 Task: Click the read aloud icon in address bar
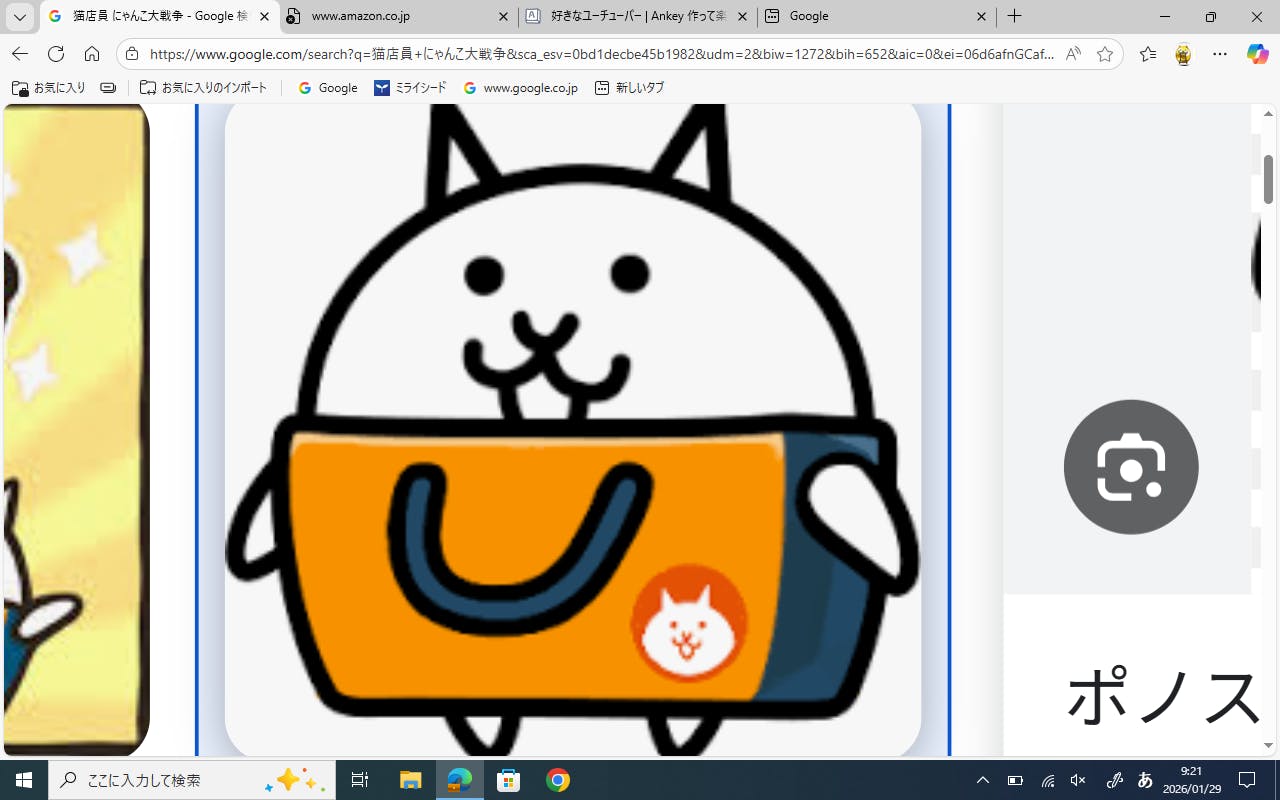[x=1073, y=54]
